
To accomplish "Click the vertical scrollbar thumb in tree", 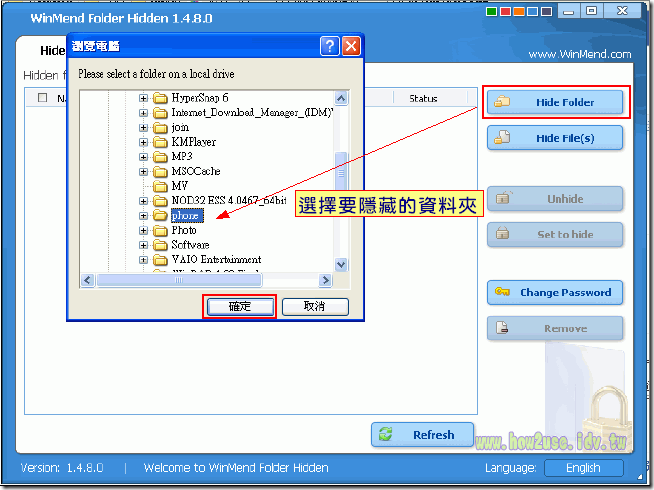I will (341, 173).
